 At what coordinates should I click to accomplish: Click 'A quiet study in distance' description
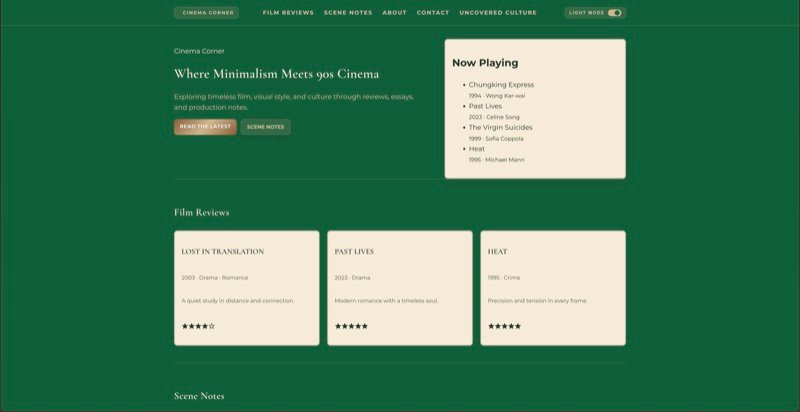coord(238,301)
